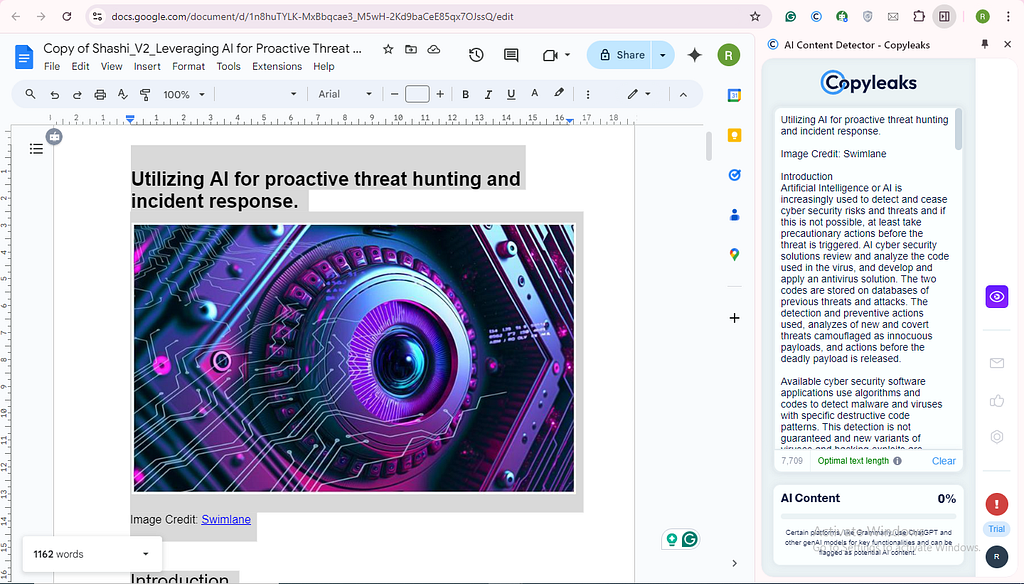Viewport: 1024px width, 584px height.
Task: Open more toolbar options
Action: click(x=588, y=95)
